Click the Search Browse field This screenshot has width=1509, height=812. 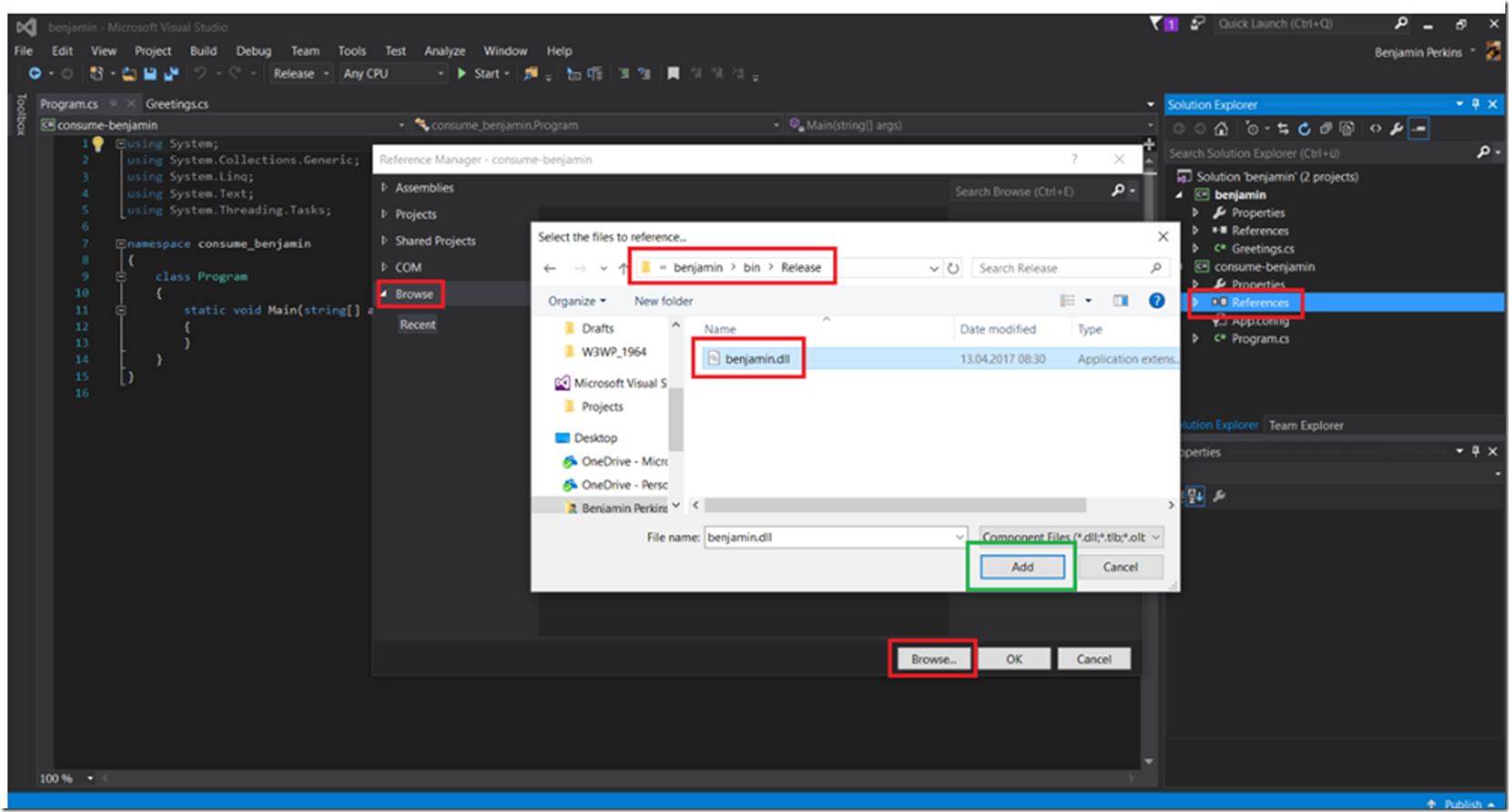coord(1031,191)
